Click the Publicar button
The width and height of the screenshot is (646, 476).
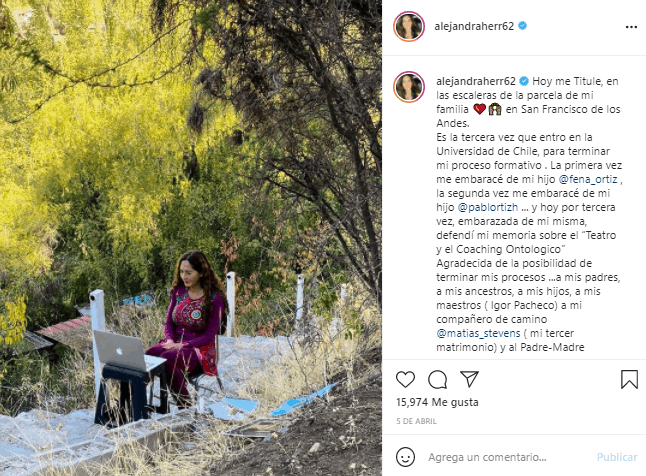tap(617, 457)
